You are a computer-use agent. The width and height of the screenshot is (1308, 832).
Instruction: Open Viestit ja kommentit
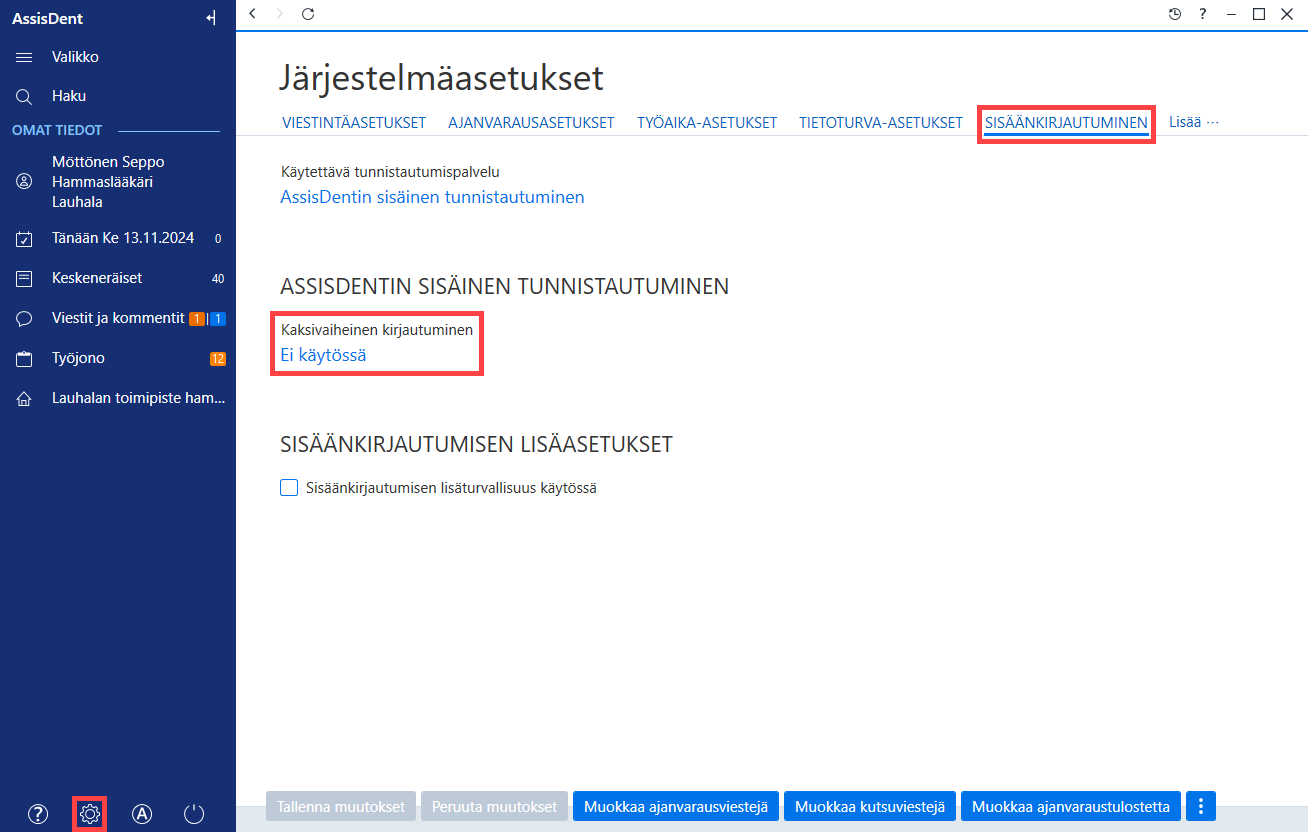pyautogui.click(x=118, y=318)
